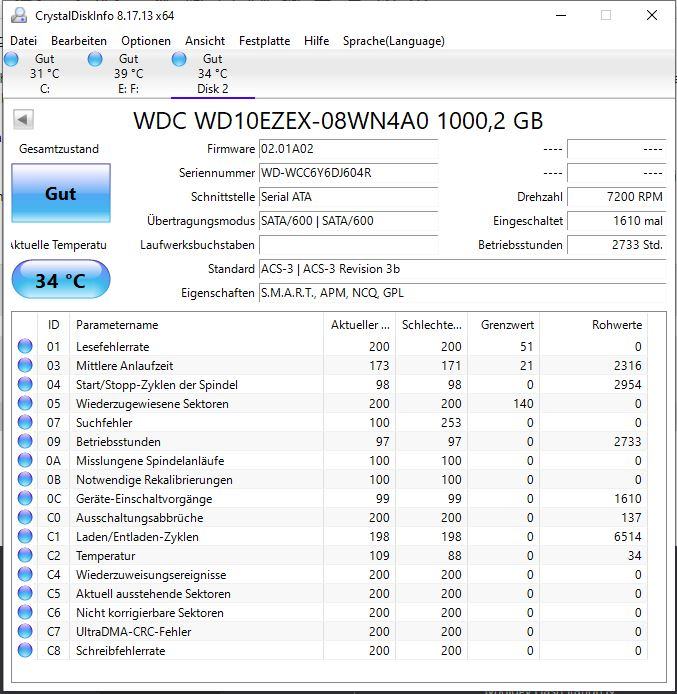Select the C: drive status orb
677x694 pixels.
pos(11,59)
